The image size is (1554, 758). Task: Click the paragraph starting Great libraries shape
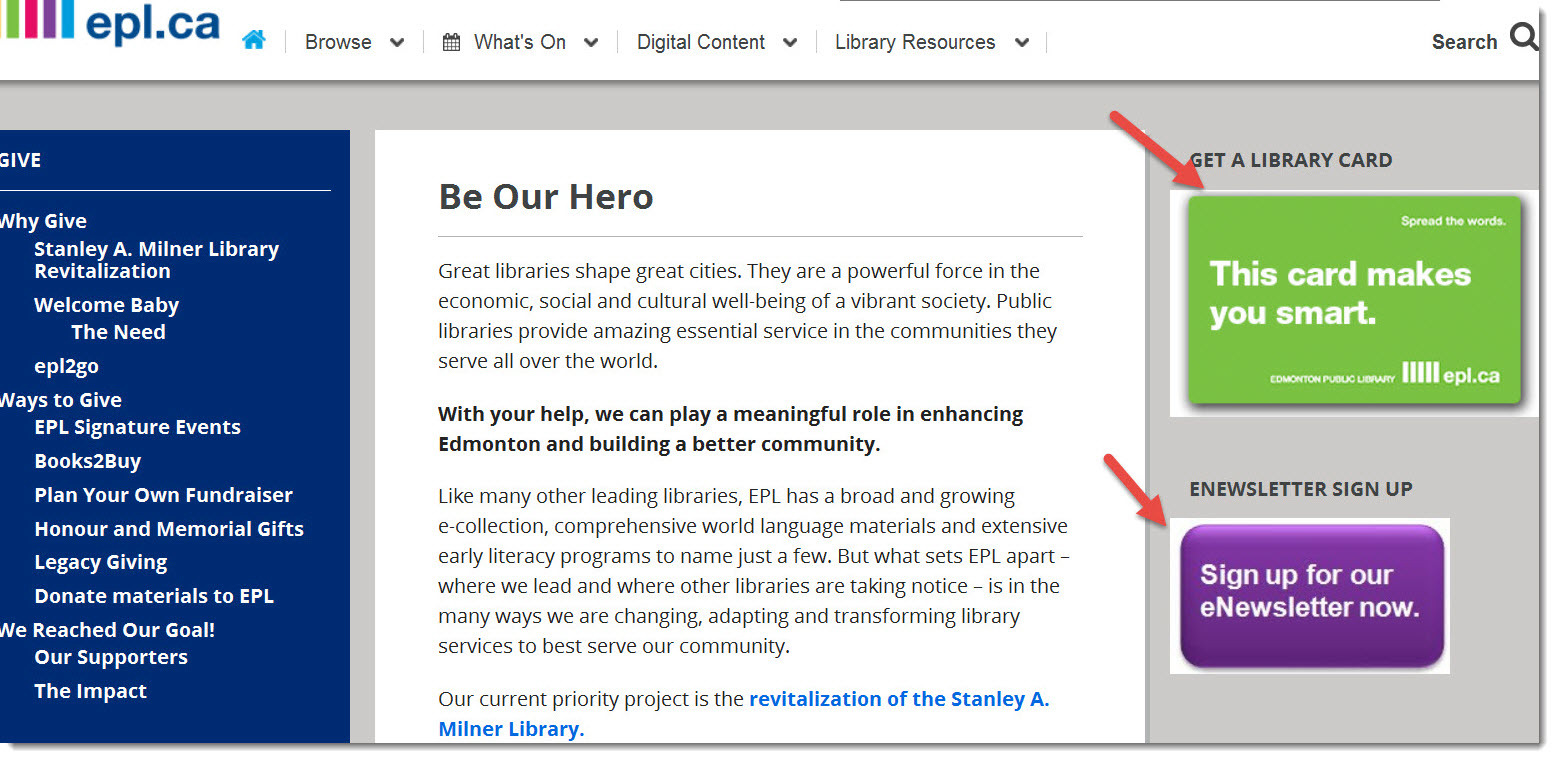[x=748, y=316]
